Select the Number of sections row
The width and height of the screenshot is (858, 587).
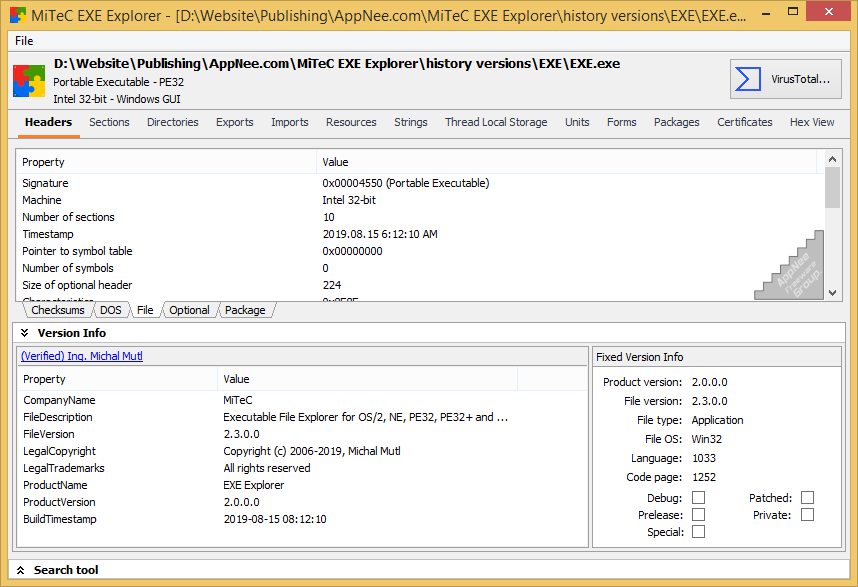(x=420, y=217)
